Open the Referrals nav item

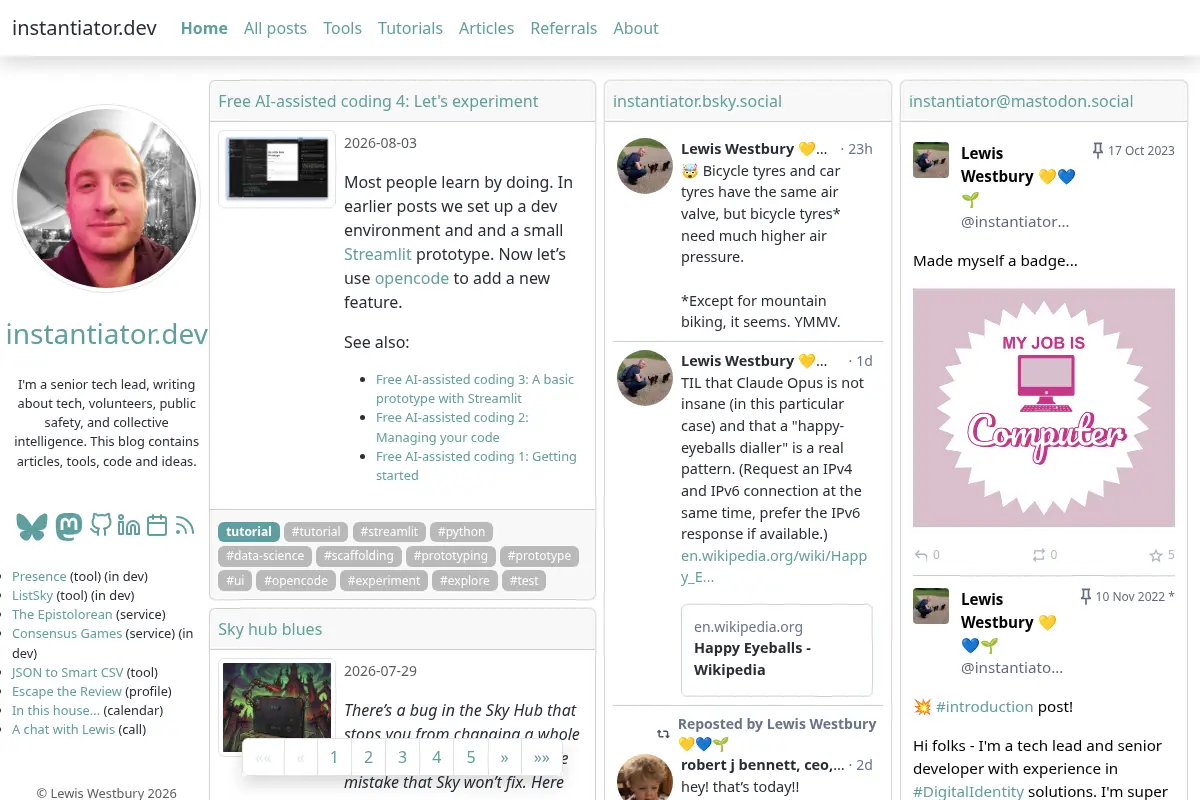(x=564, y=28)
